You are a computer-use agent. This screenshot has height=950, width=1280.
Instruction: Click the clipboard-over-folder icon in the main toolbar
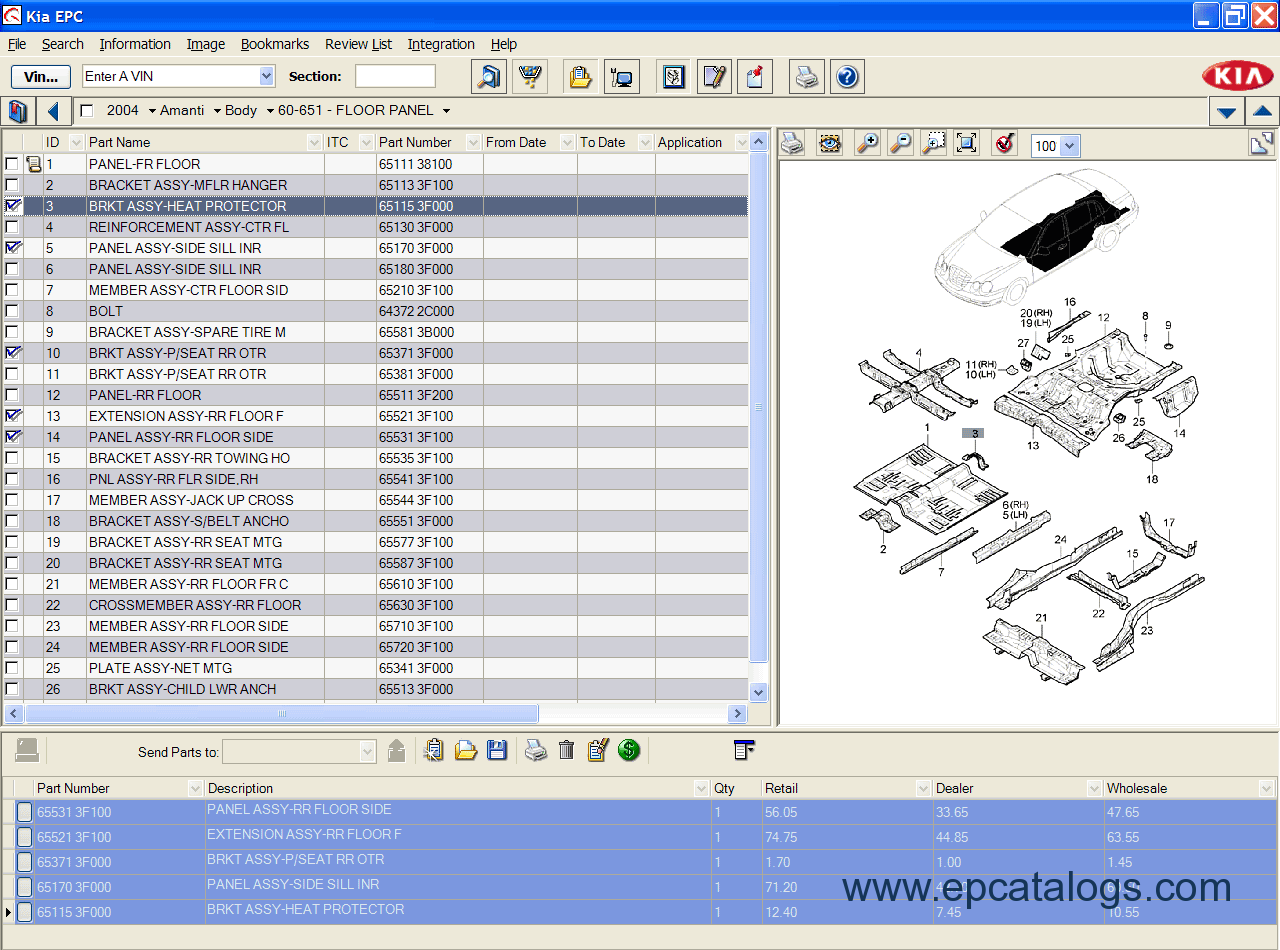click(580, 77)
